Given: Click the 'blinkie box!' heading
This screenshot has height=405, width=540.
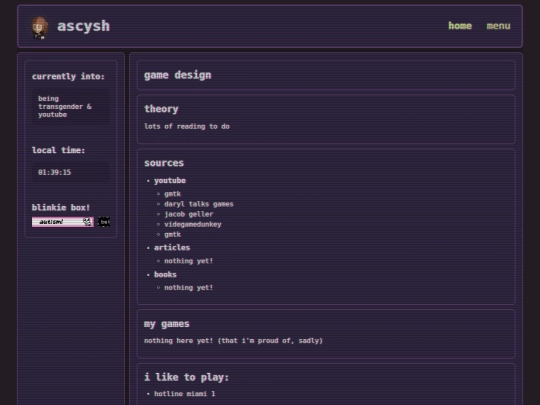Looking at the screenshot, I should tap(61, 207).
